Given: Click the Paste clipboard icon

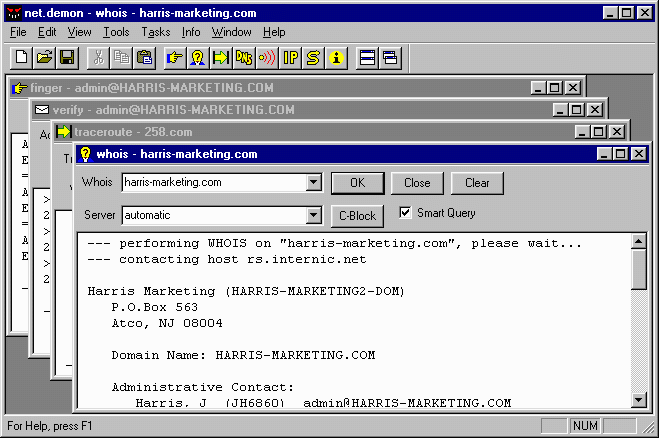Looking at the screenshot, I should 144,58.
